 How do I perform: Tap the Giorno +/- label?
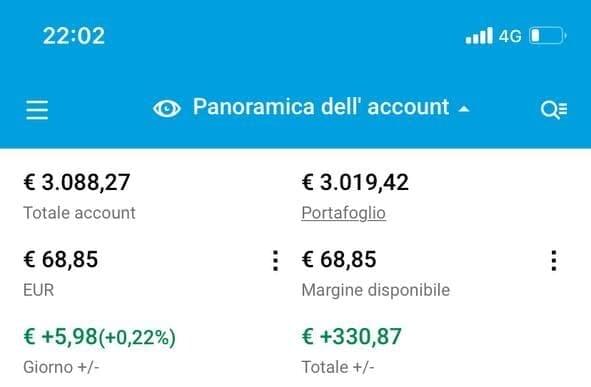coord(61,367)
